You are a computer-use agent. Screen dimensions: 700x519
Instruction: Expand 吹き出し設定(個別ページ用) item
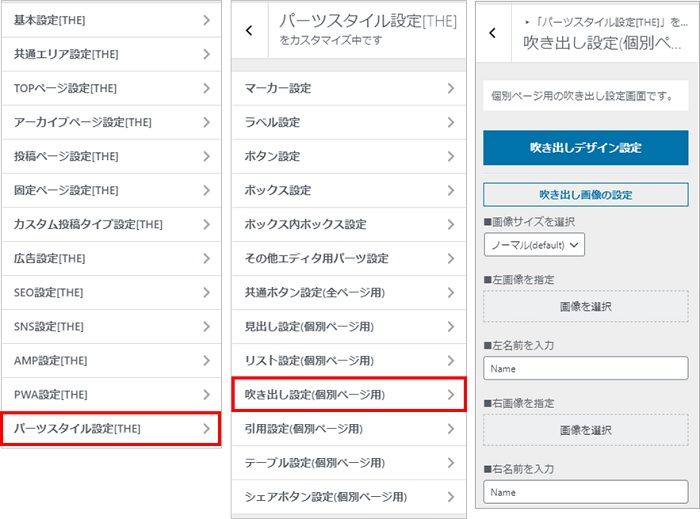click(x=349, y=395)
